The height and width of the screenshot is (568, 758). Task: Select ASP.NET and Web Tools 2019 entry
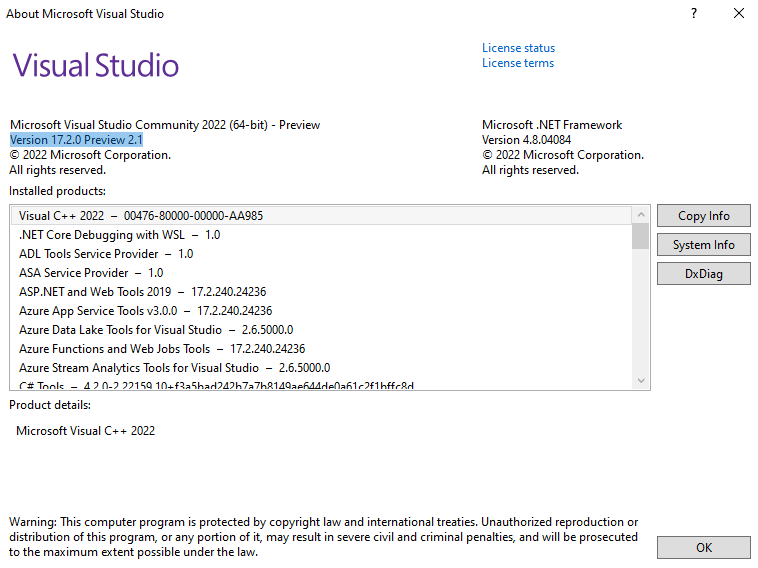pos(142,292)
